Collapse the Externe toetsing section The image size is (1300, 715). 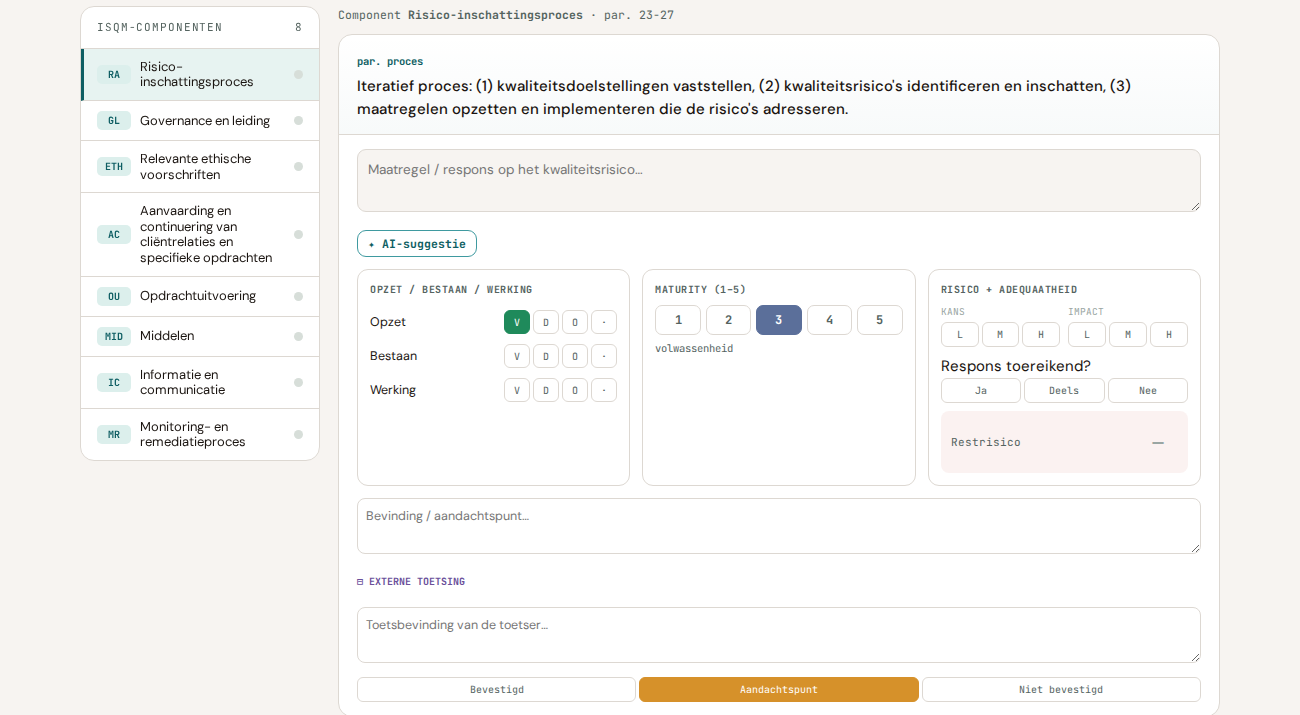pos(411,582)
